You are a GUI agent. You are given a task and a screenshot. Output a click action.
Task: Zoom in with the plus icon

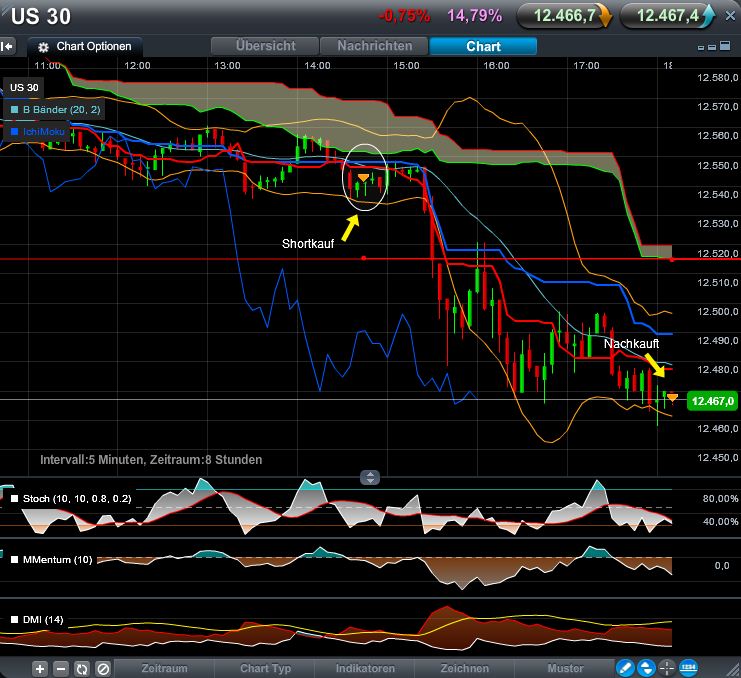pyautogui.click(x=40, y=669)
